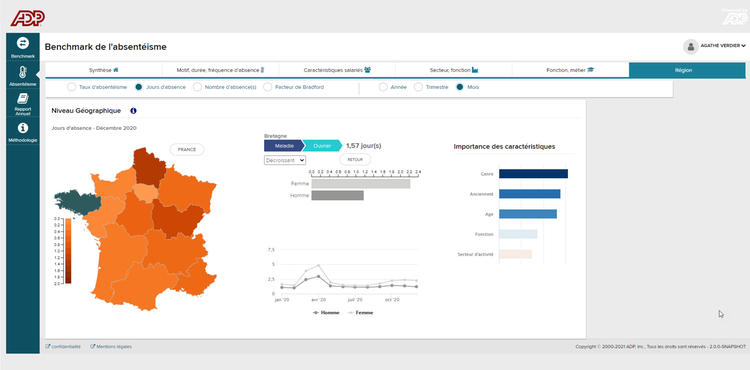Click the ADP logo in the header

[x=28, y=18]
